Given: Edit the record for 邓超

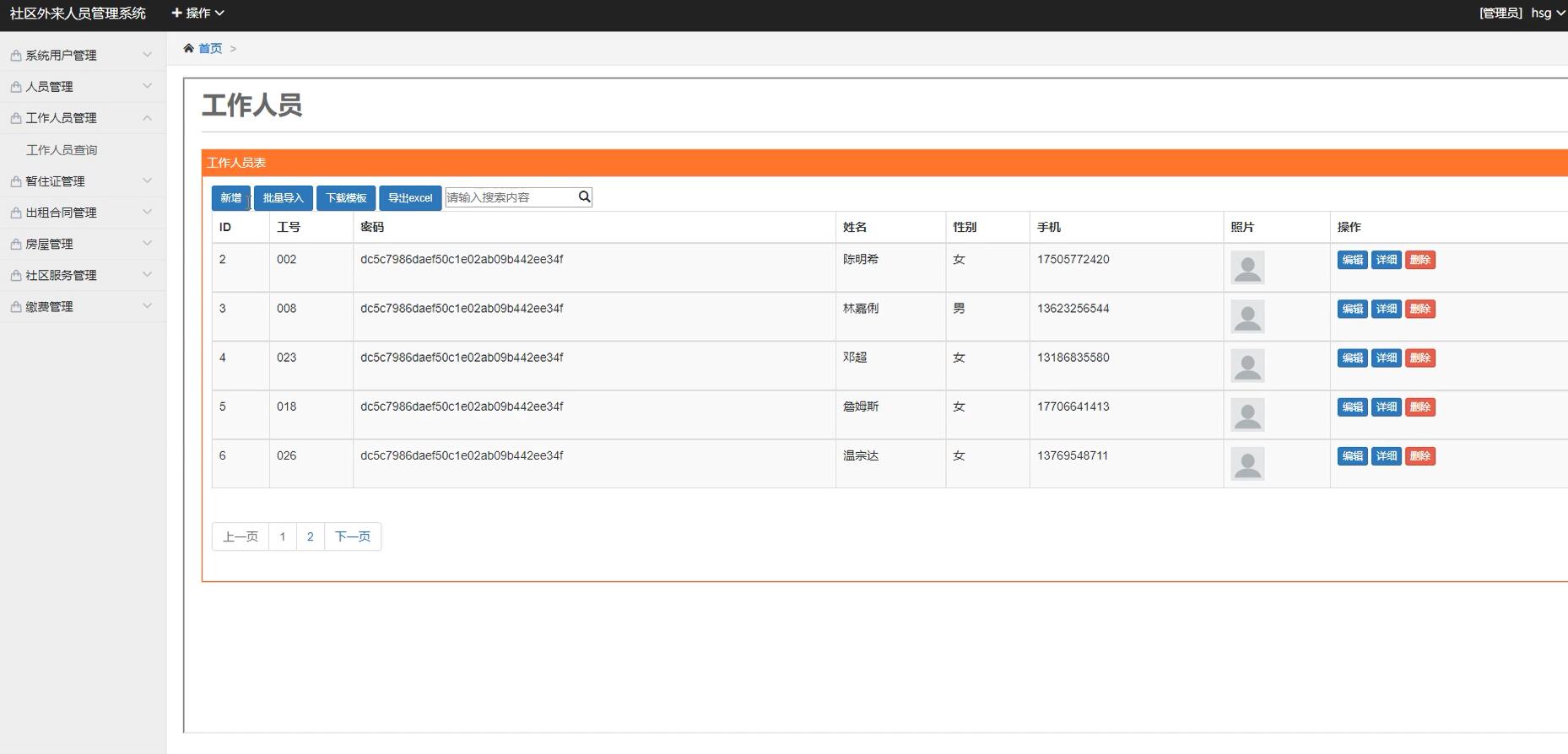Looking at the screenshot, I should (x=1352, y=358).
